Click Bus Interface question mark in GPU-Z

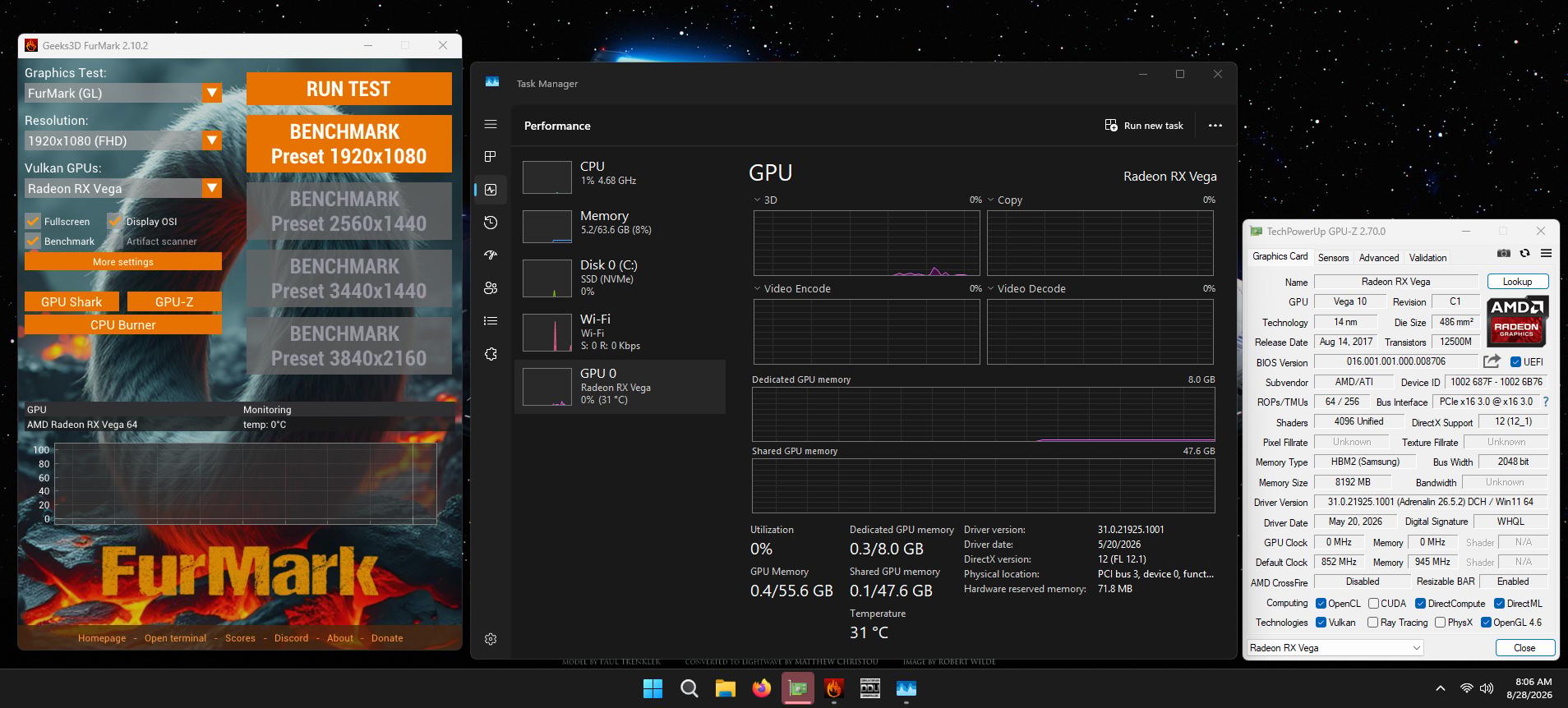[x=1546, y=402]
